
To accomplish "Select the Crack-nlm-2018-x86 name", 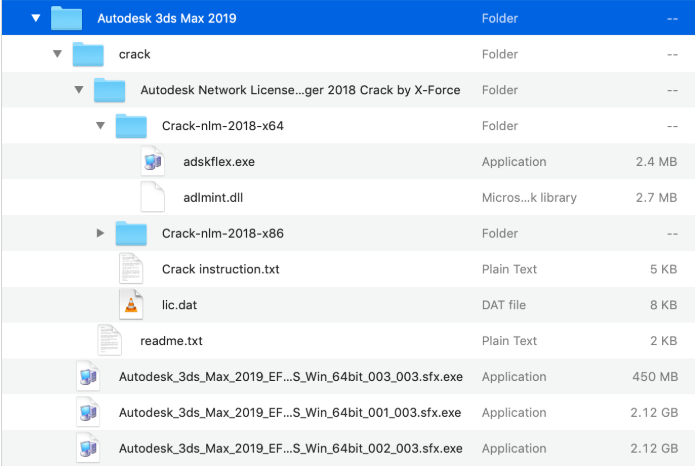I will pos(223,233).
